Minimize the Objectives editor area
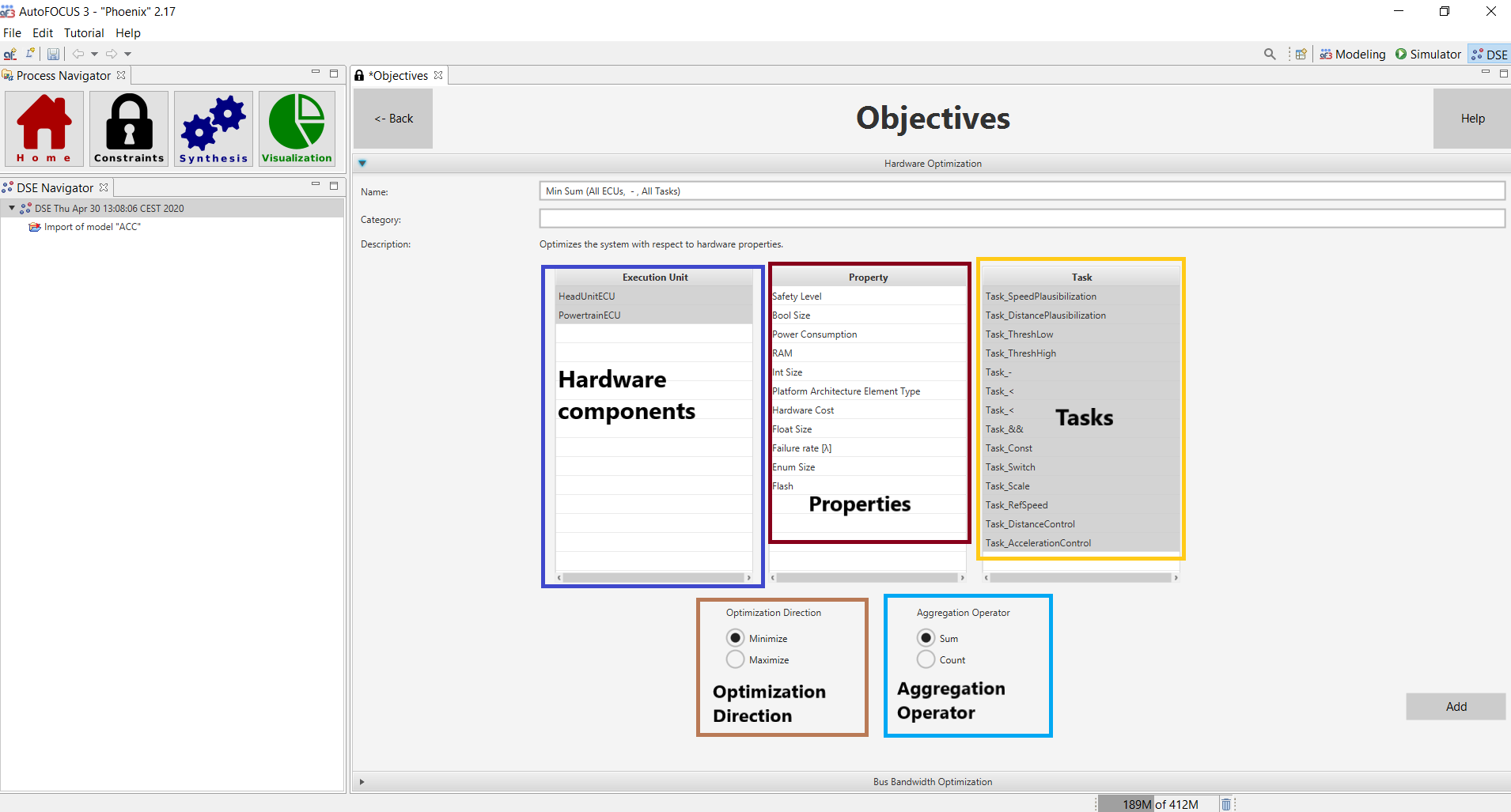 pos(1486,73)
